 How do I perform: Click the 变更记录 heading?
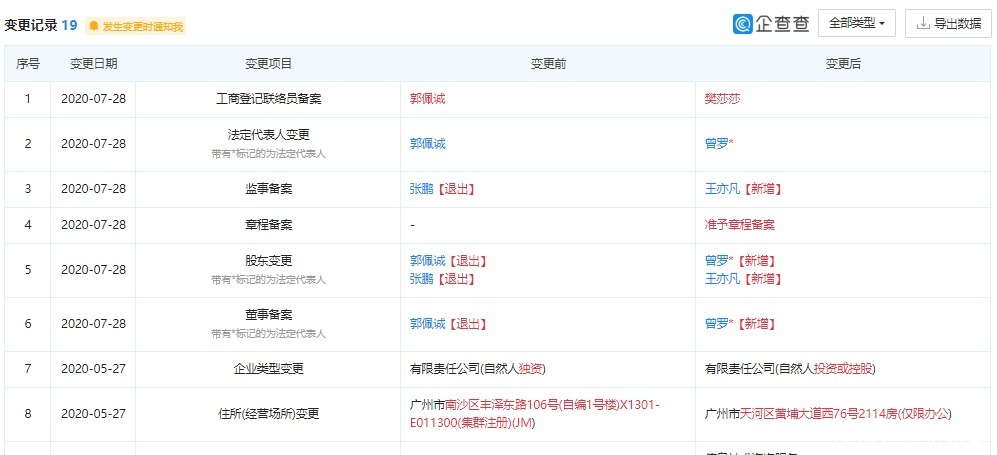(x=31, y=25)
